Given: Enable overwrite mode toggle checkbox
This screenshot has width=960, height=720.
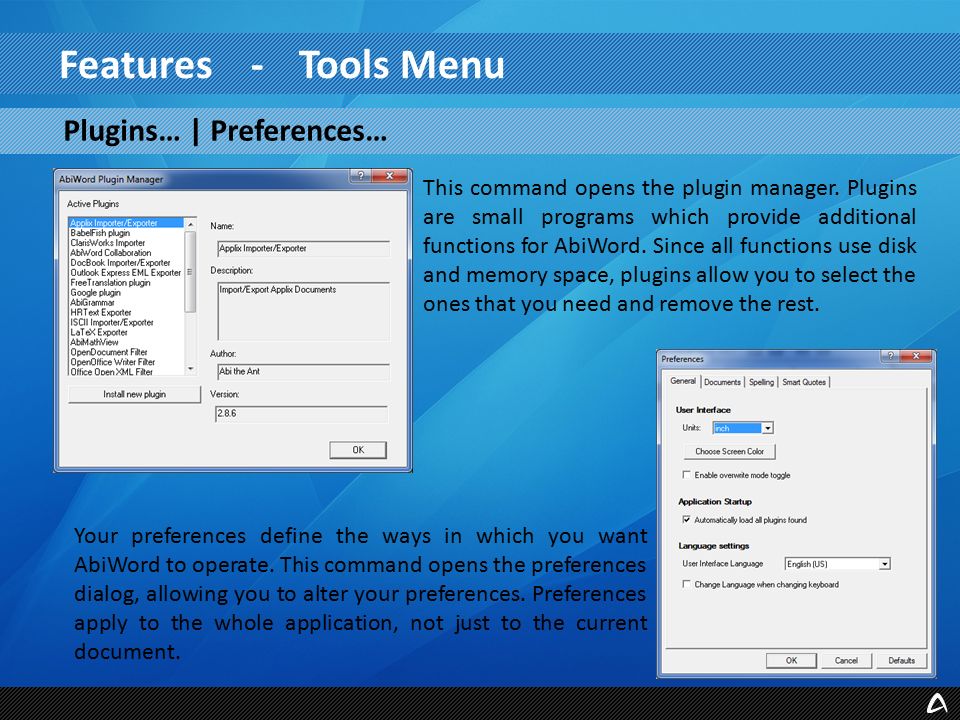Looking at the screenshot, I should coord(686,474).
